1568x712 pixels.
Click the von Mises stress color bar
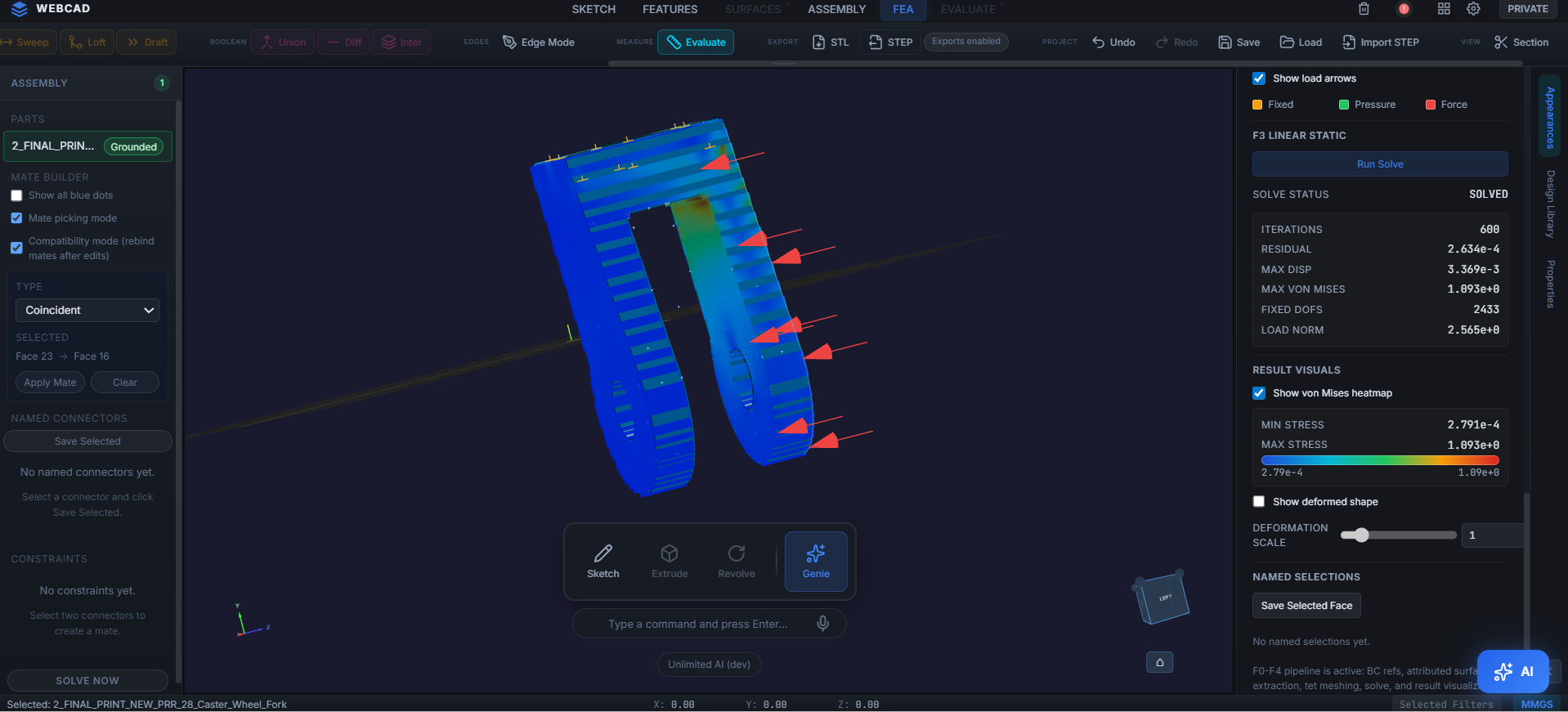pos(1380,461)
